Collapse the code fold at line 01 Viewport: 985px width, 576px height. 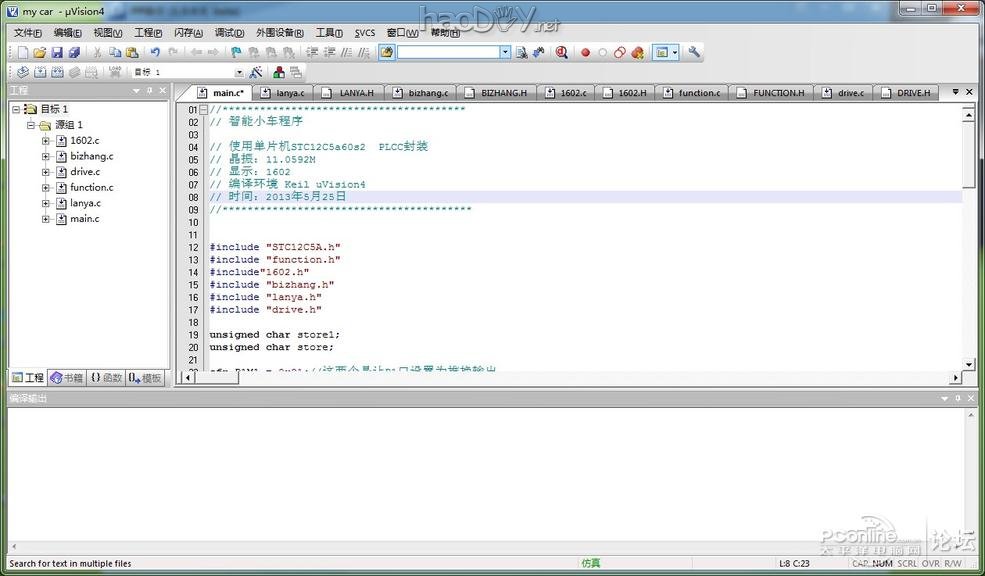pos(204,109)
